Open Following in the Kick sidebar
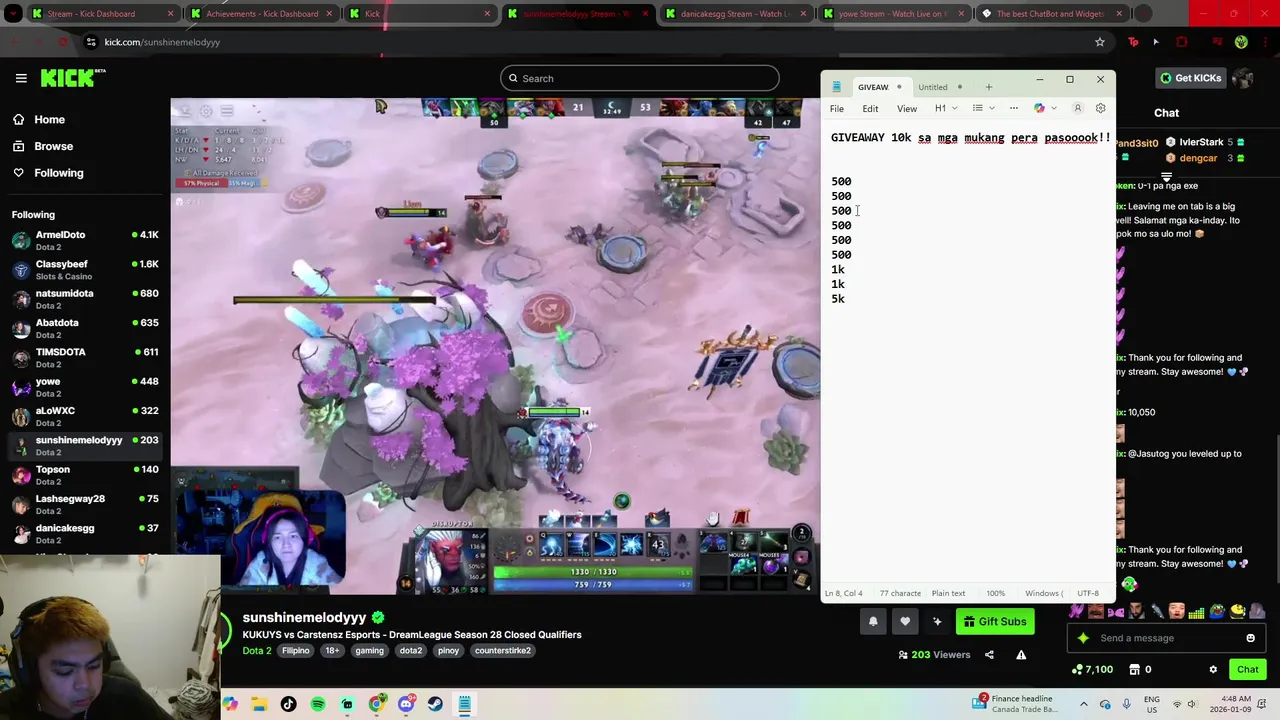This screenshot has height=720, width=1280. click(59, 173)
